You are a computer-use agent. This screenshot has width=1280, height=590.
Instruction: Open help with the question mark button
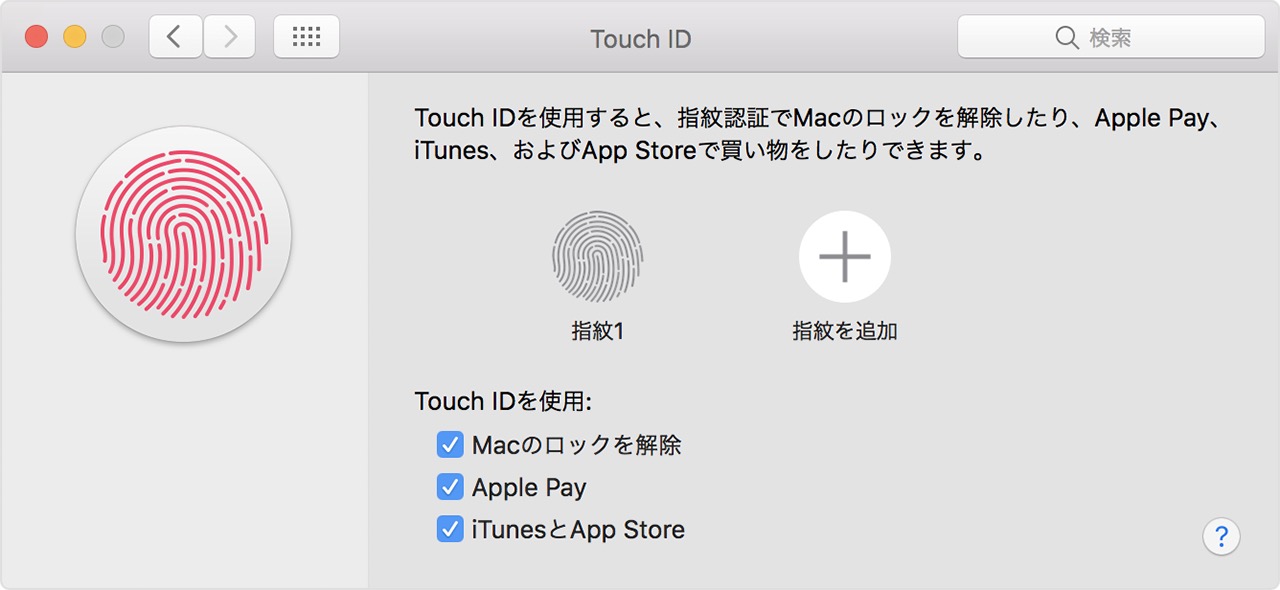(1221, 537)
